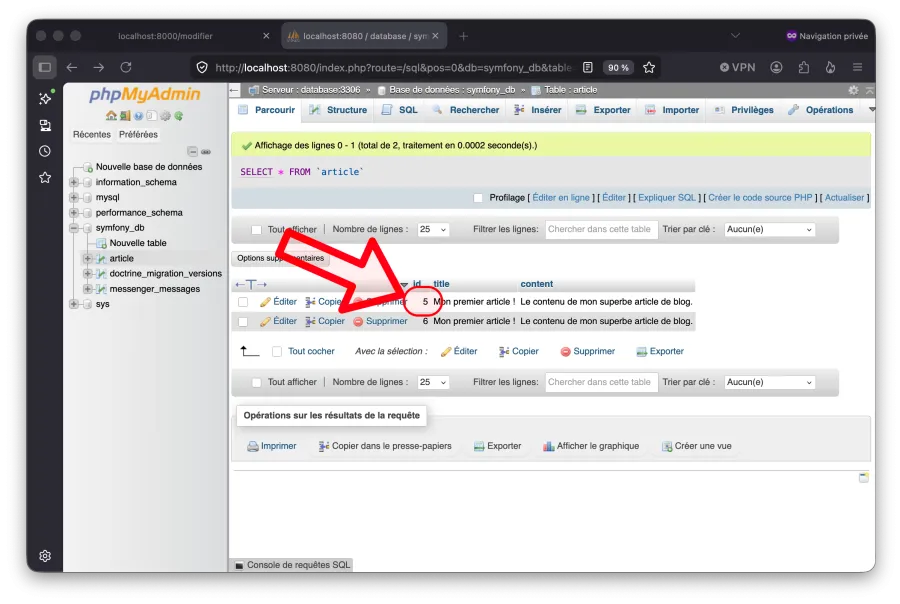
Task: Open Opérations tab
Action: 821,110
